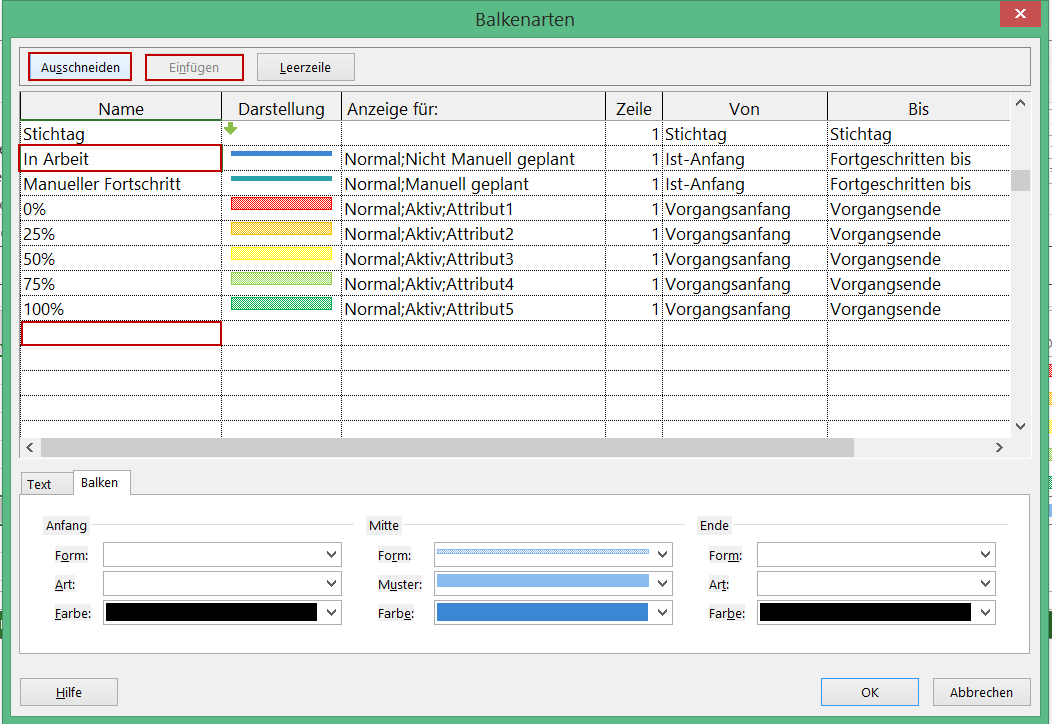The image size is (1052, 724).
Task: Expand the Mitte Muster dropdown
Action: tap(553, 583)
